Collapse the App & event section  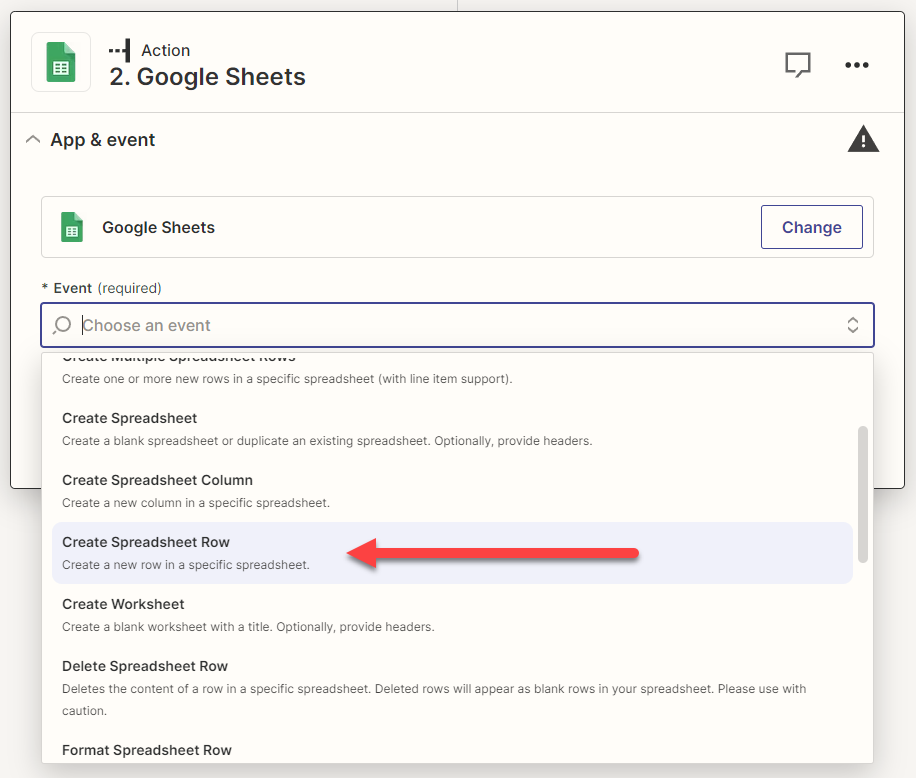[x=33, y=140]
